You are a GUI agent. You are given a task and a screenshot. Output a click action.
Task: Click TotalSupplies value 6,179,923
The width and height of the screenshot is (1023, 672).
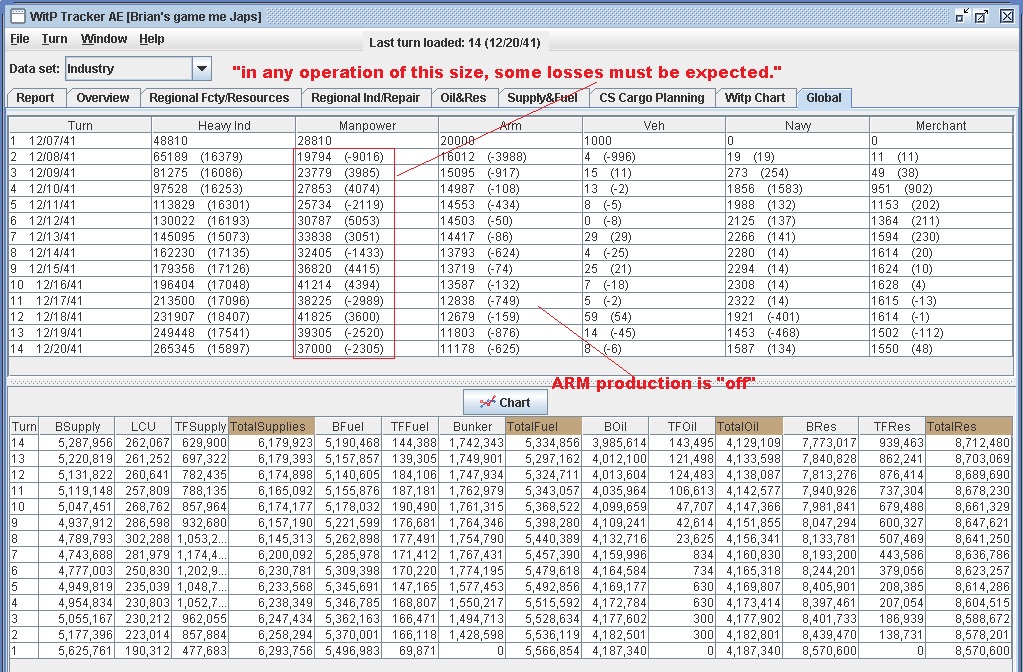coord(271,443)
